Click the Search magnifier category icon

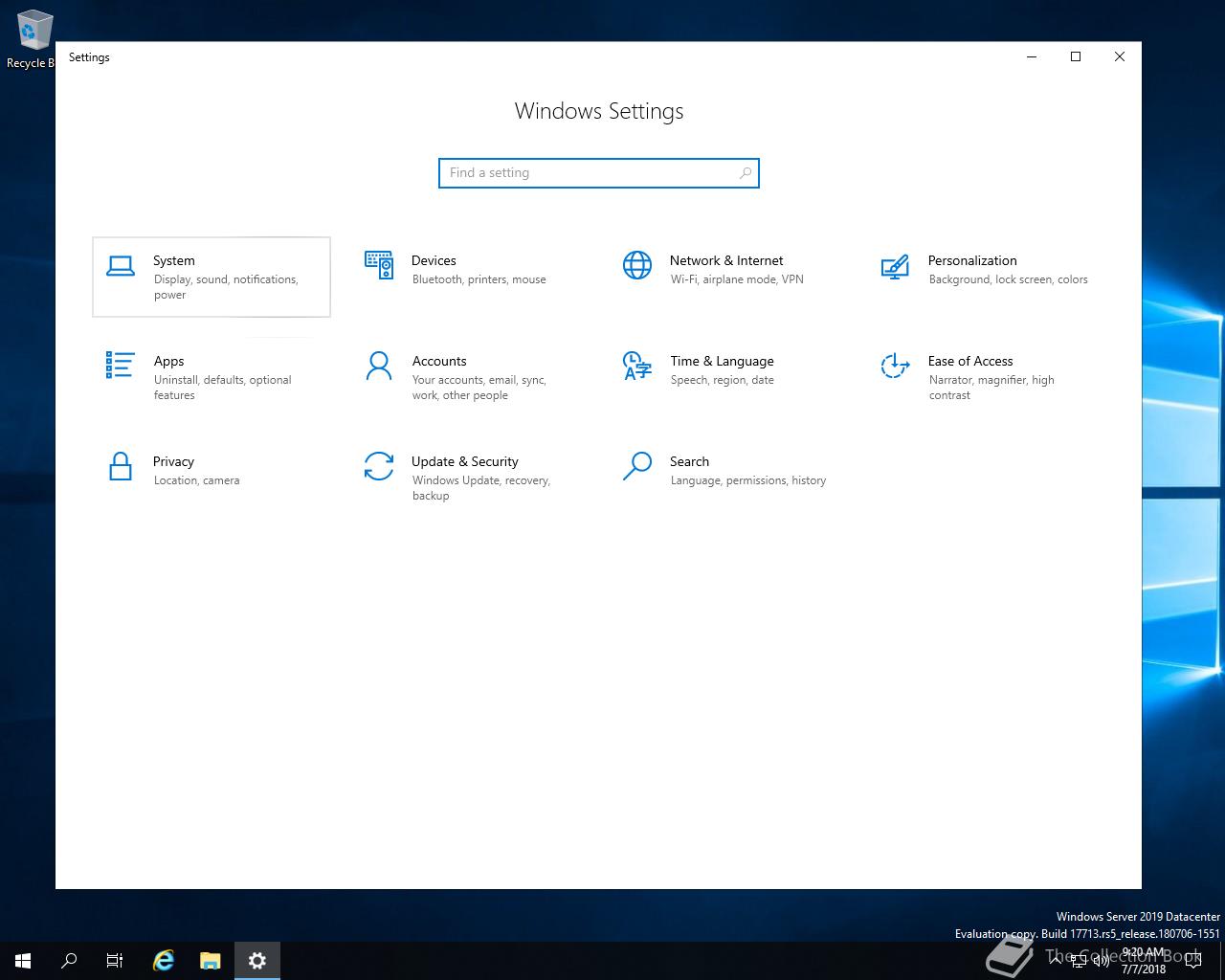637,466
